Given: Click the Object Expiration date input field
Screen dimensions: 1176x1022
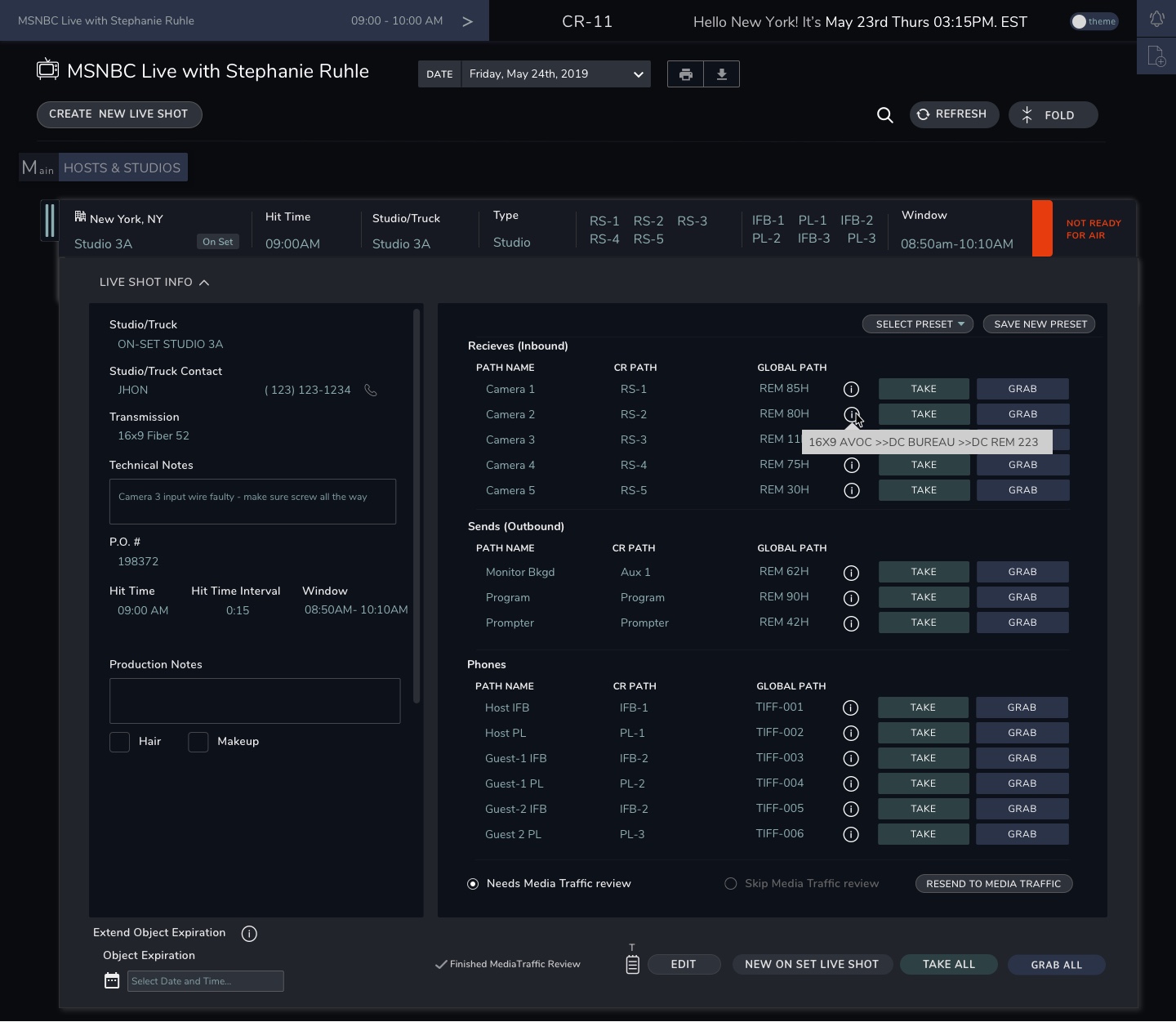Looking at the screenshot, I should pyautogui.click(x=205, y=981).
